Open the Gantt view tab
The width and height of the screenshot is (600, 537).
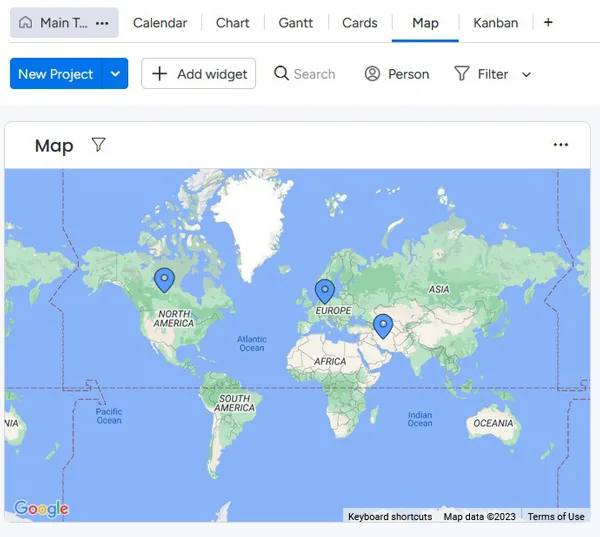point(296,23)
